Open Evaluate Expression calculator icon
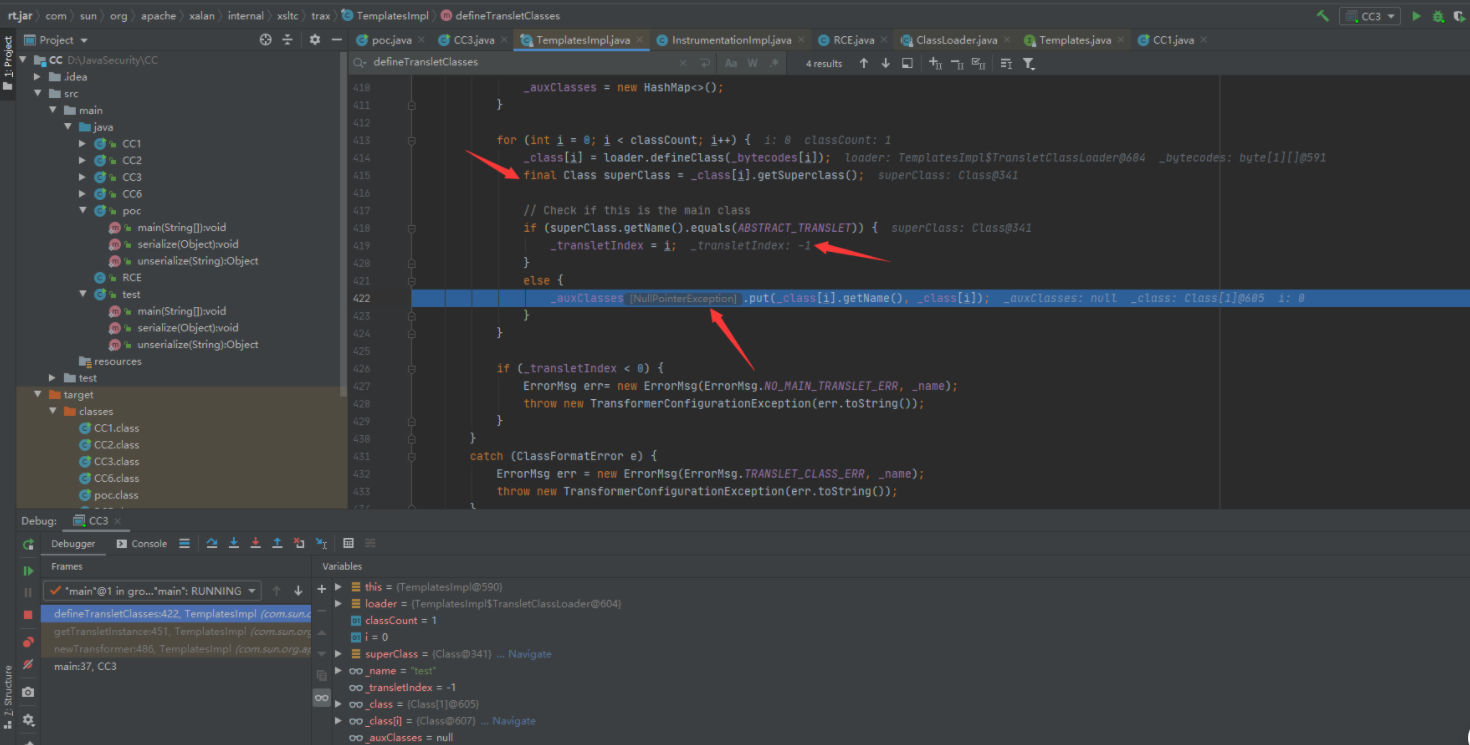Image resolution: width=1470 pixels, height=745 pixels. click(348, 543)
